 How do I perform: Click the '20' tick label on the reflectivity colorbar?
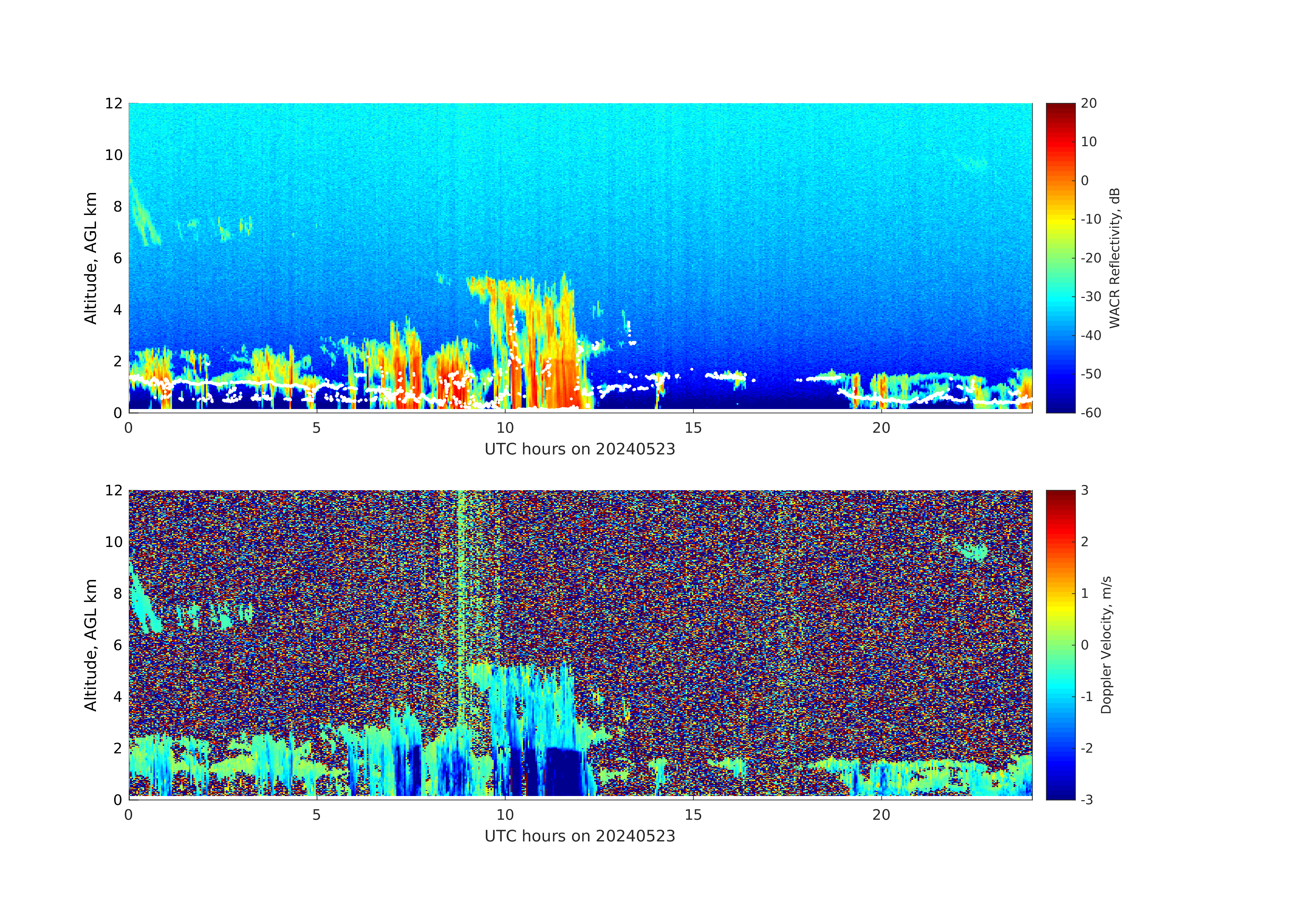tap(1088, 103)
